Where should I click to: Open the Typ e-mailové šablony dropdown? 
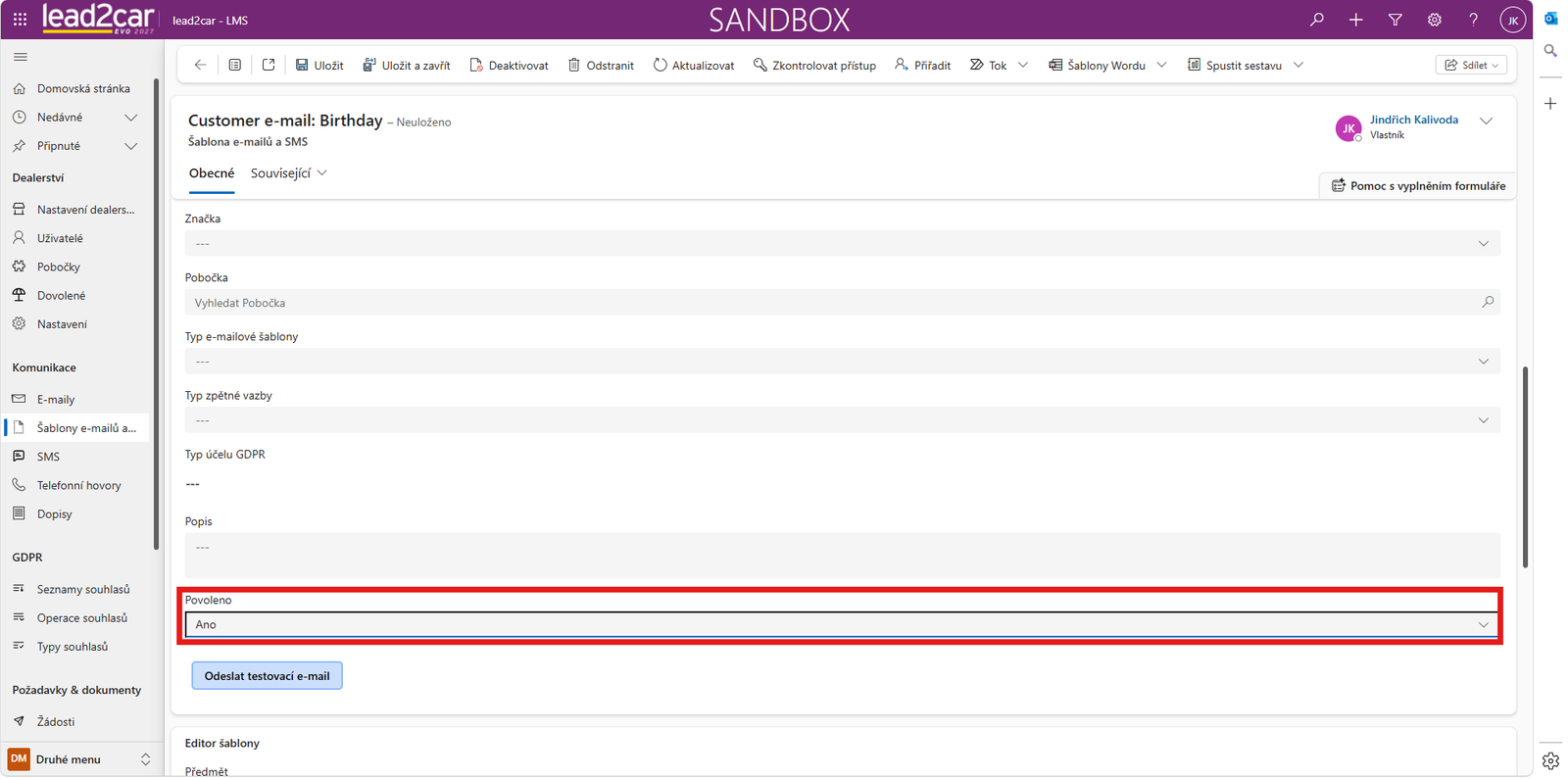tap(843, 361)
